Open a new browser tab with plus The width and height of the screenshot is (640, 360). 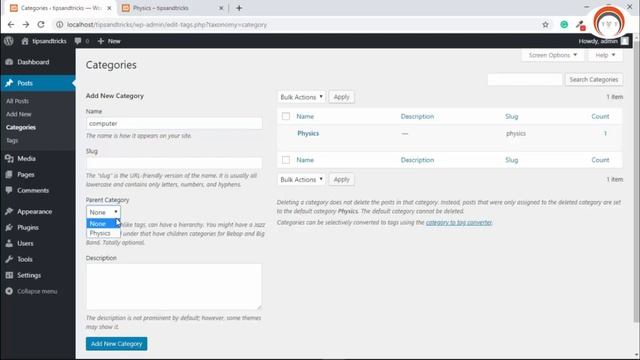239,8
